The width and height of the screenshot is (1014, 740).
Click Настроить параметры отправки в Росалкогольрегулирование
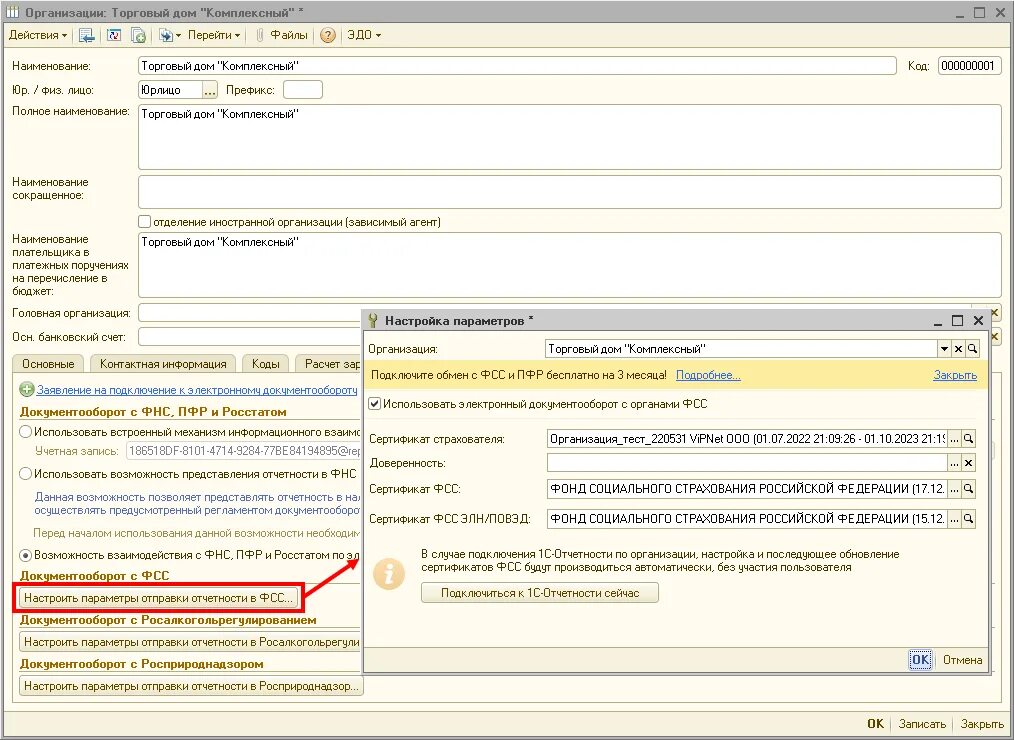tap(190, 642)
